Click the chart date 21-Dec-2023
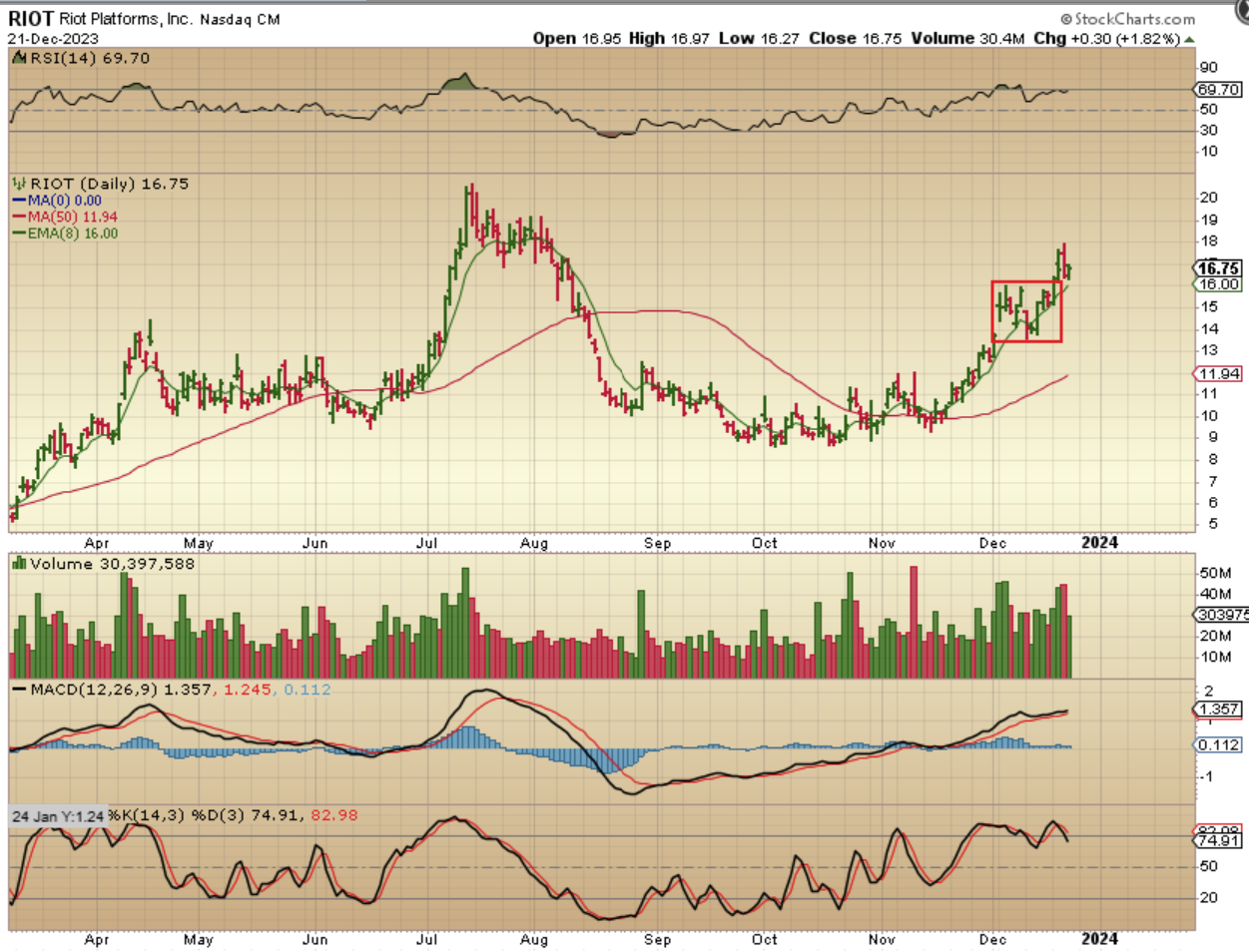The image size is (1249, 952). point(53,39)
